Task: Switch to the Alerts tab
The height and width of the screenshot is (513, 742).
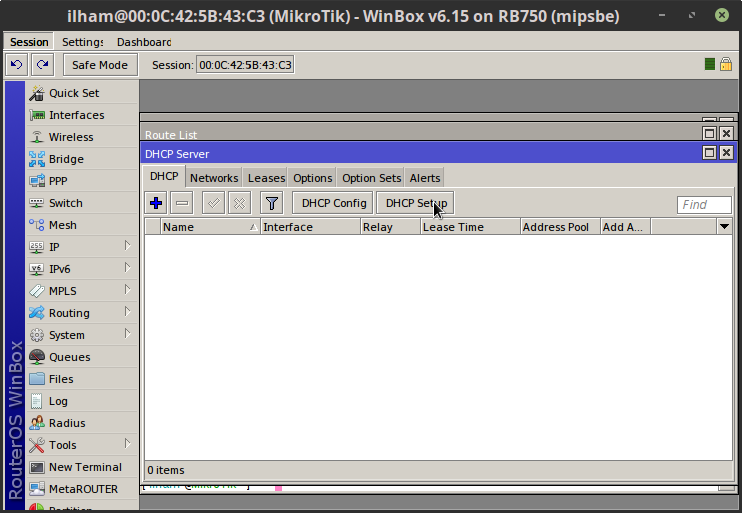Action: [x=425, y=178]
